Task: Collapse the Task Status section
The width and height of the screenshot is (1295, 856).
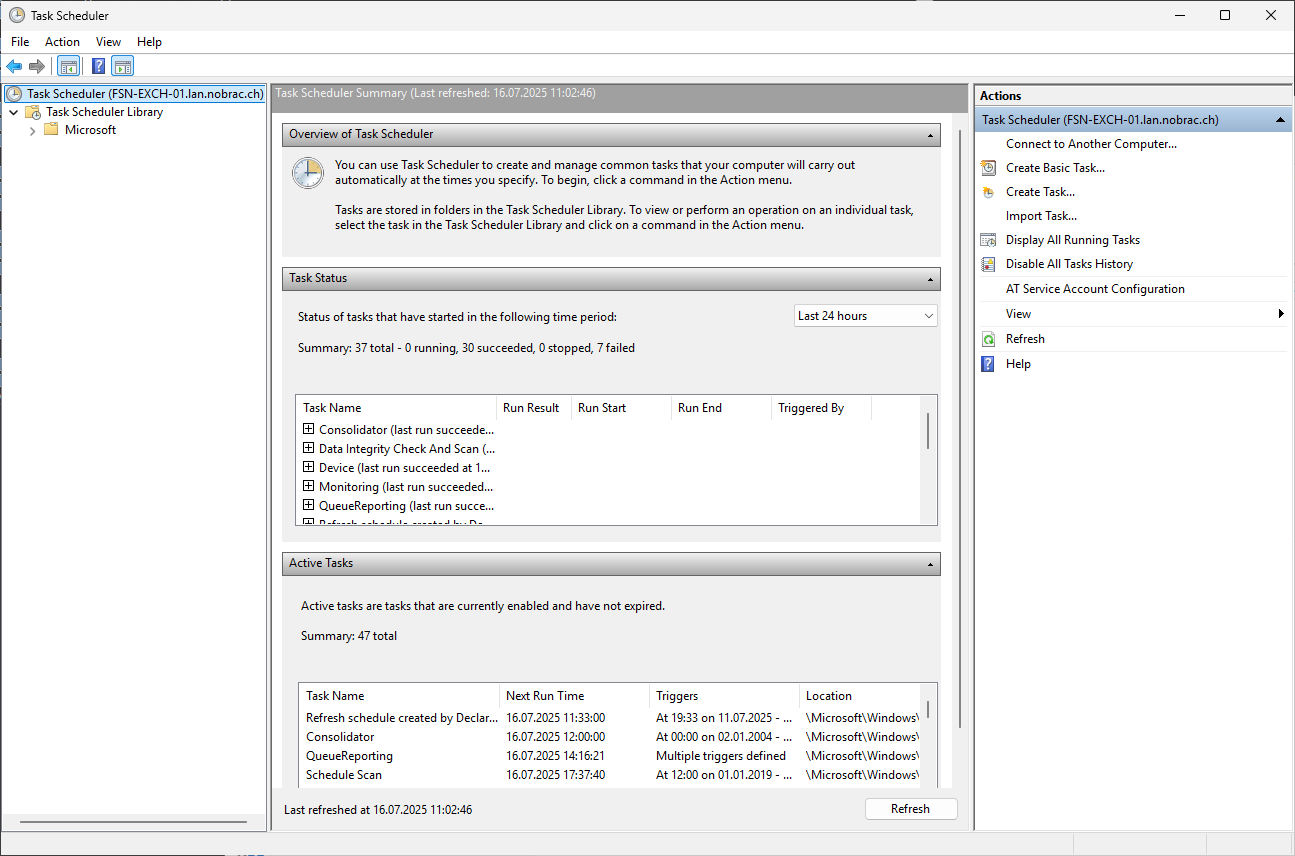Action: tap(931, 279)
